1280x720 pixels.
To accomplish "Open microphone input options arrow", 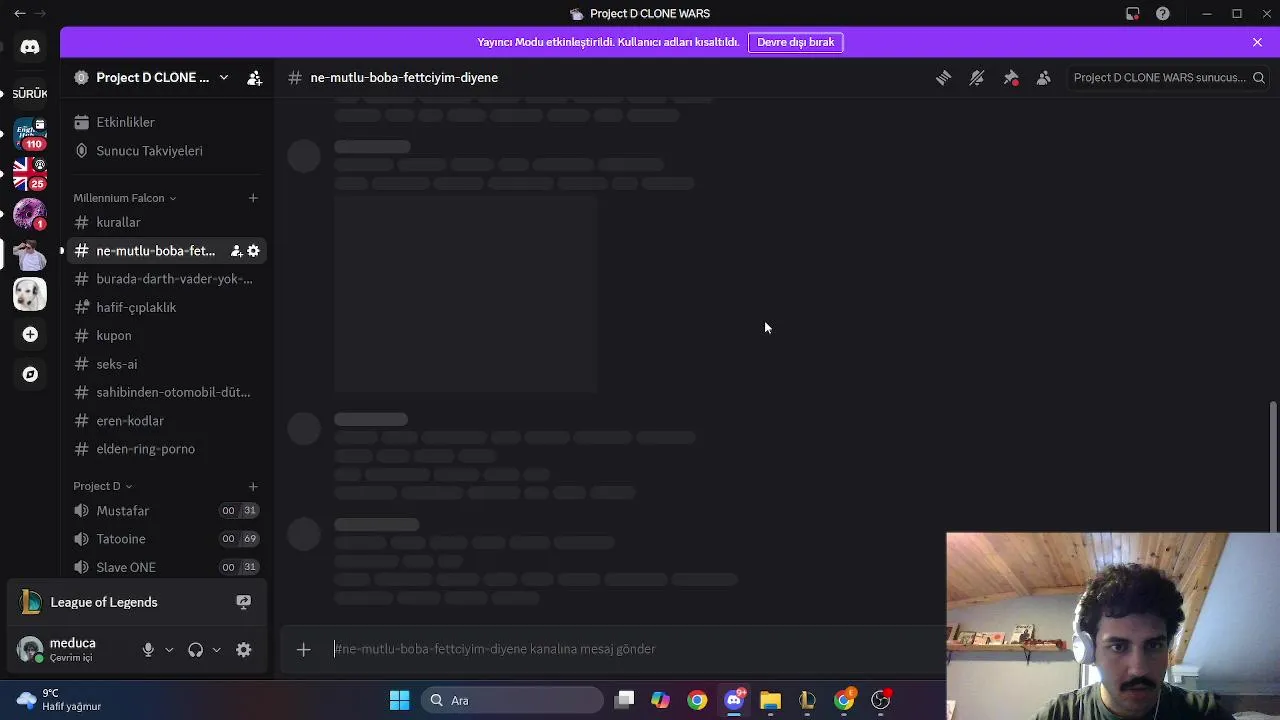I will pos(169,650).
